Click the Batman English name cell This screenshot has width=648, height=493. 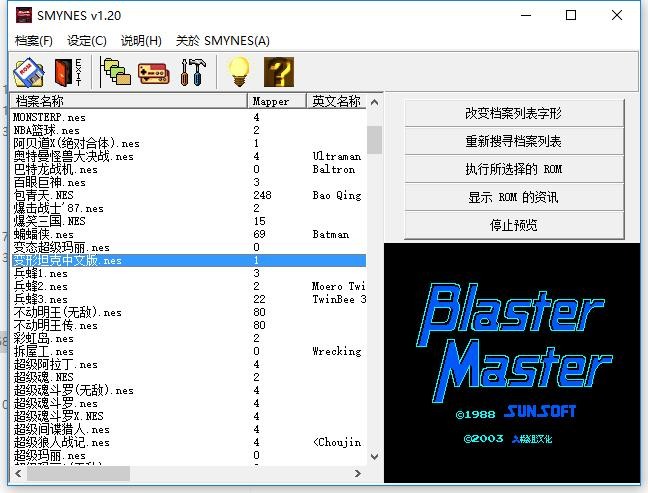(331, 234)
